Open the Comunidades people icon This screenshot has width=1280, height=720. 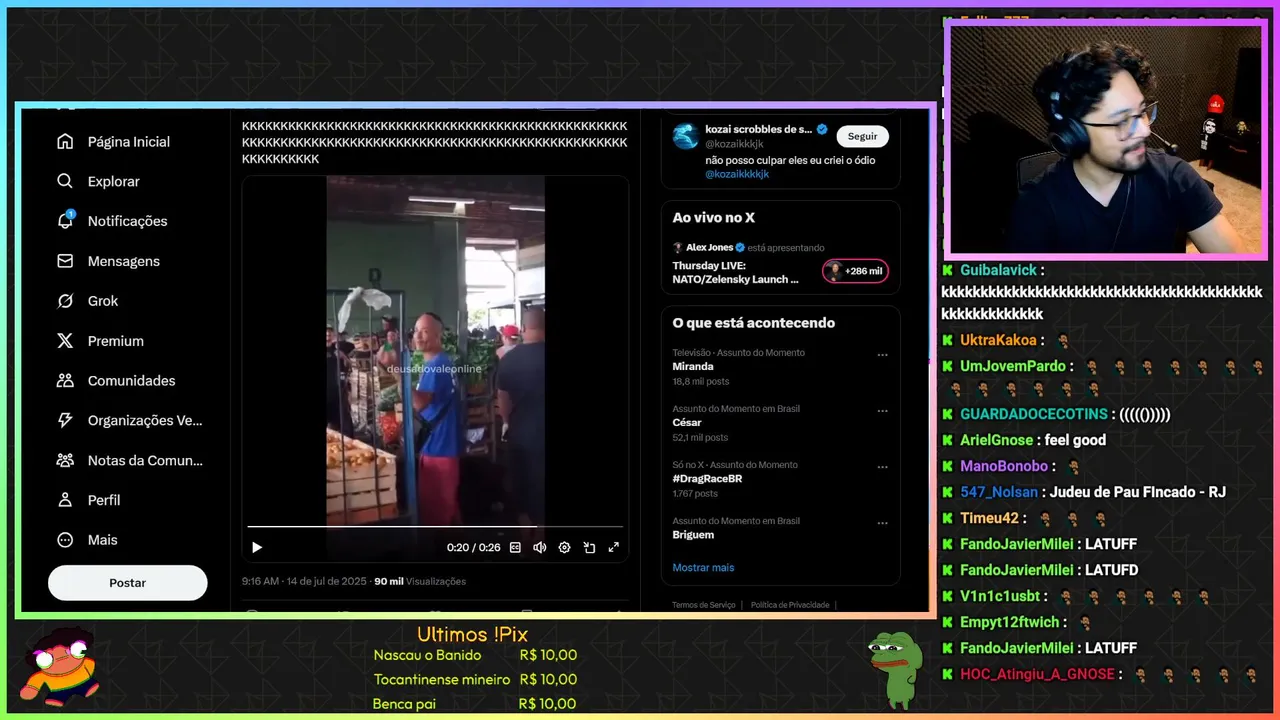click(x=65, y=381)
